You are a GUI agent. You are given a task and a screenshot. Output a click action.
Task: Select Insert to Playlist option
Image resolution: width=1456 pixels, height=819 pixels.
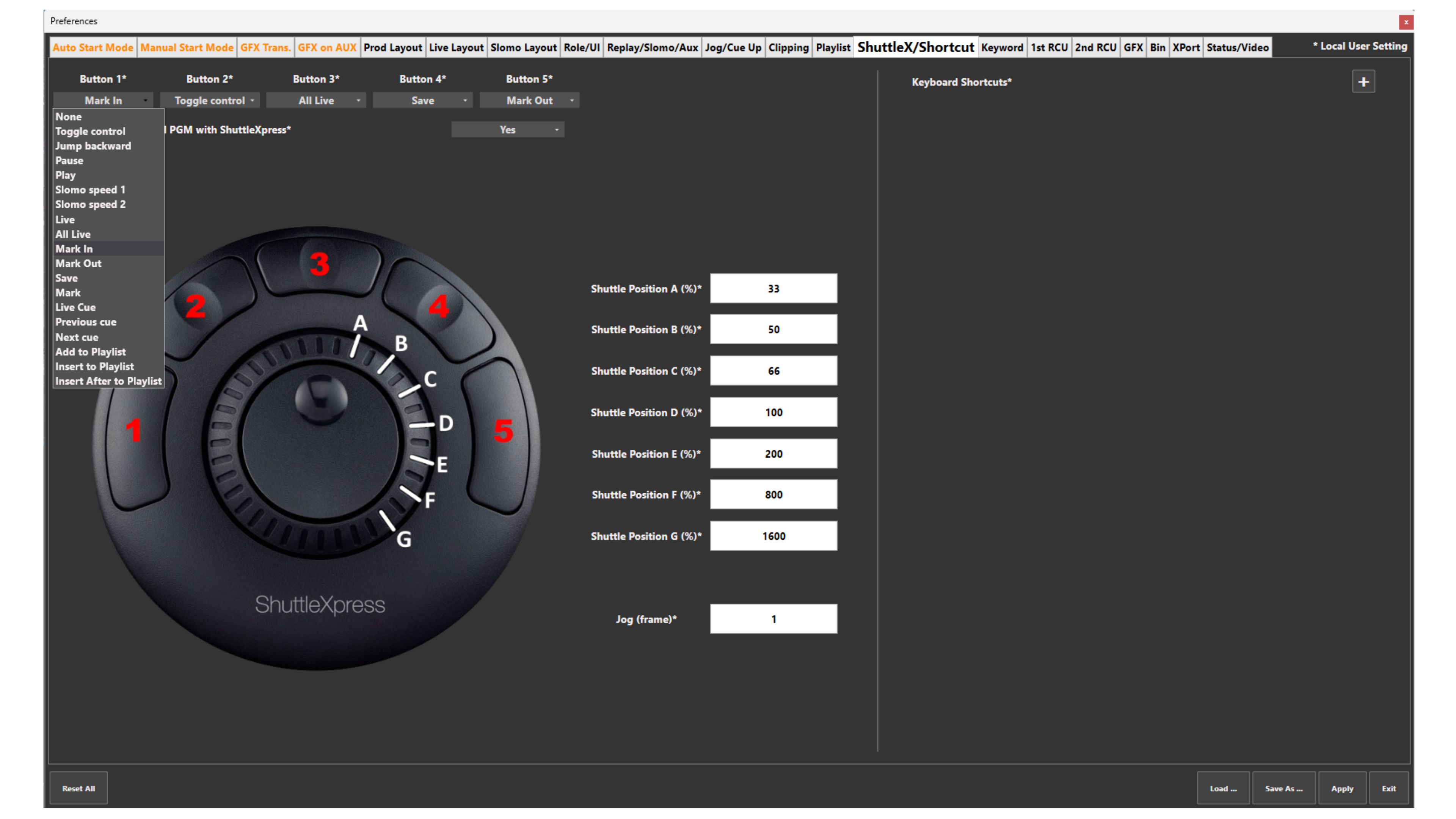(108, 367)
